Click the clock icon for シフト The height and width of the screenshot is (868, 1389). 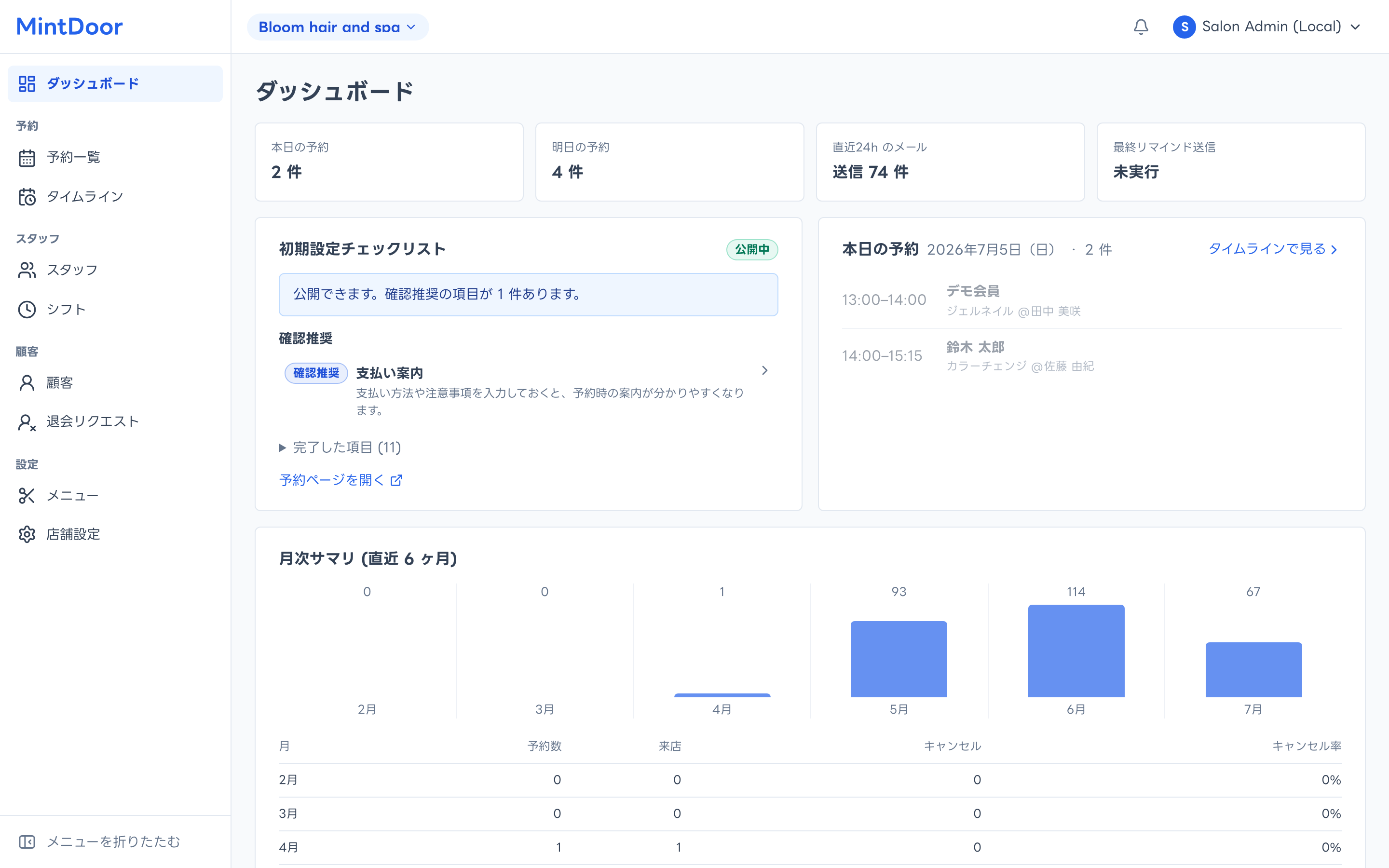click(x=27, y=310)
